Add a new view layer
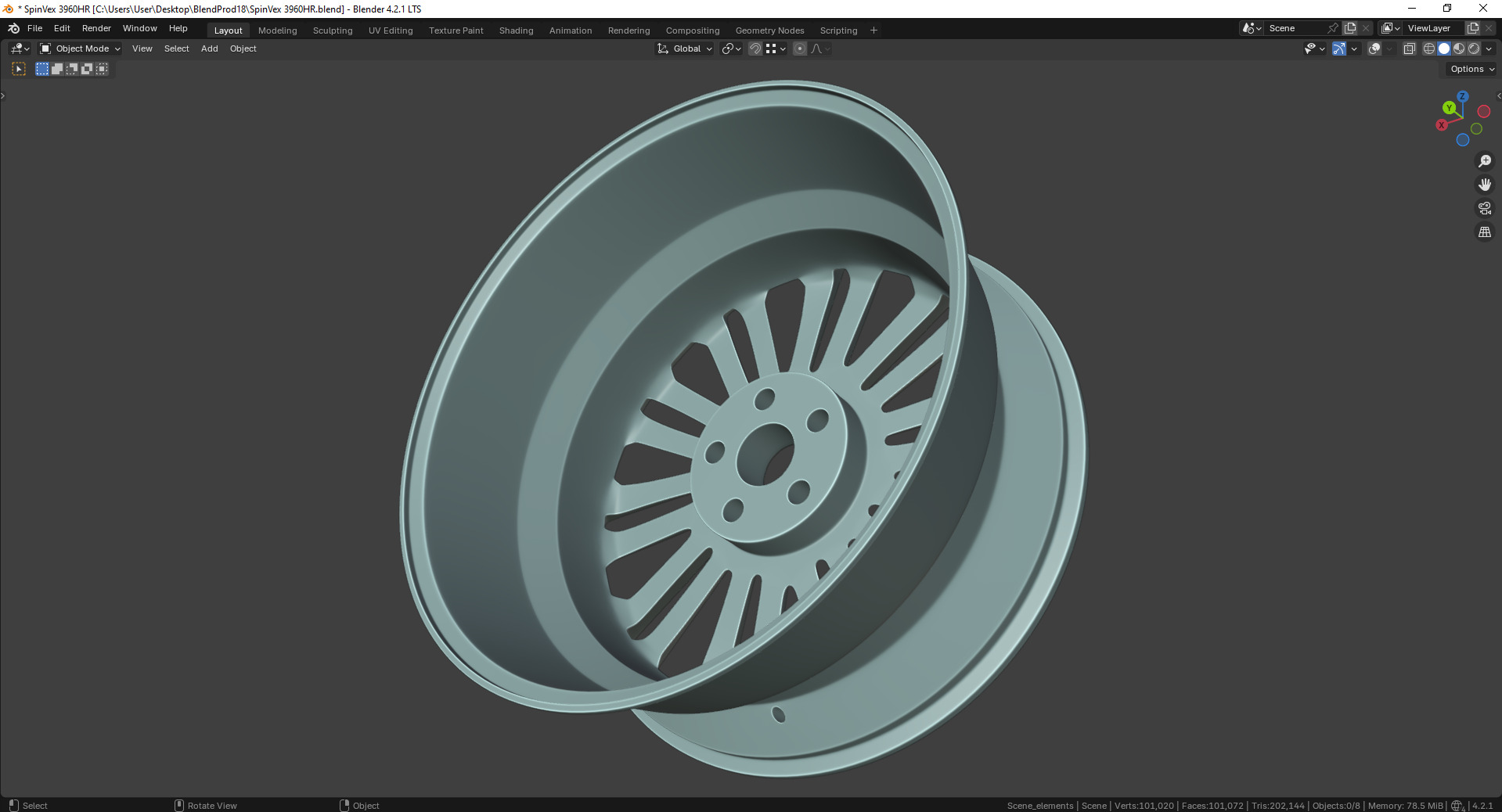 [x=1473, y=28]
